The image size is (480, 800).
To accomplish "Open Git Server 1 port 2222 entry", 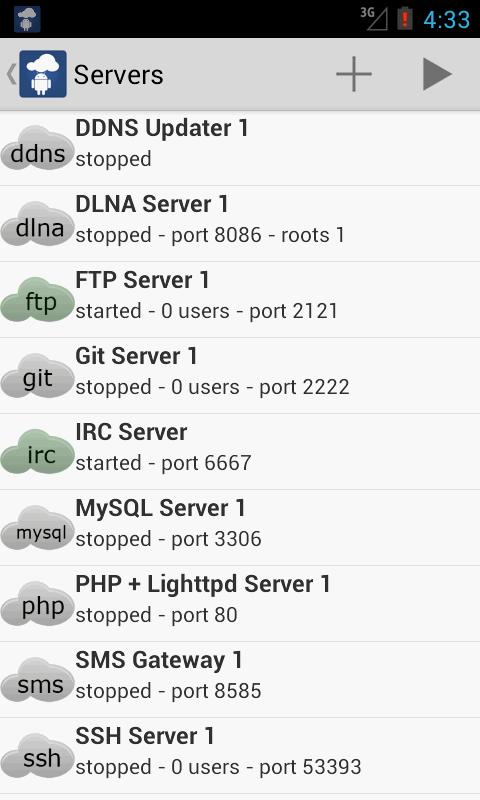I will pyautogui.click(x=240, y=376).
